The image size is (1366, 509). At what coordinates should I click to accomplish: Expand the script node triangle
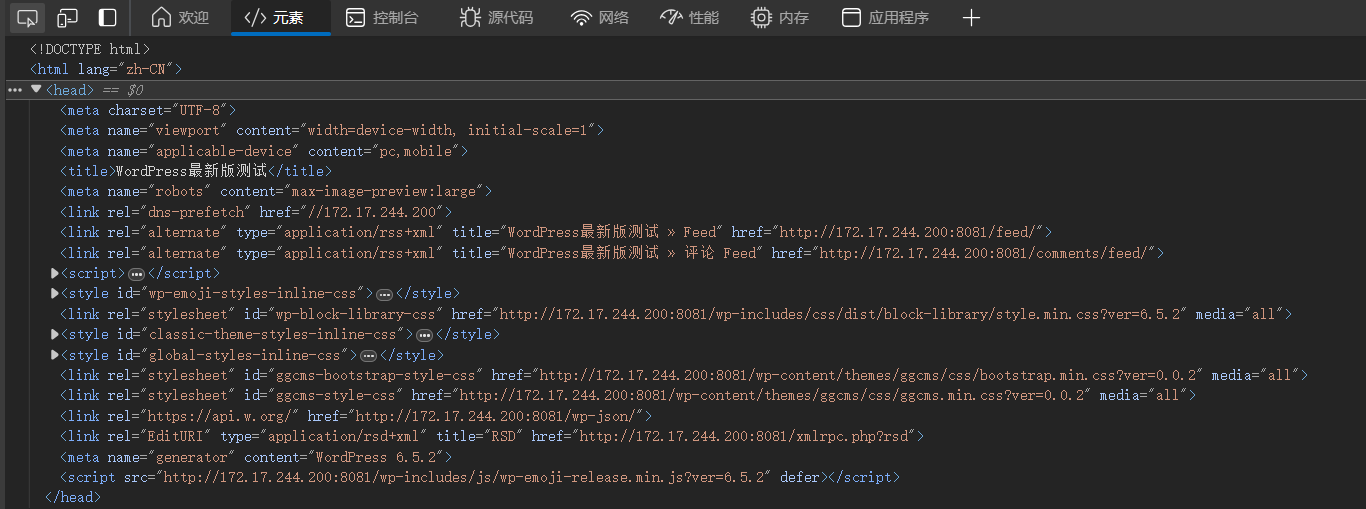point(55,273)
